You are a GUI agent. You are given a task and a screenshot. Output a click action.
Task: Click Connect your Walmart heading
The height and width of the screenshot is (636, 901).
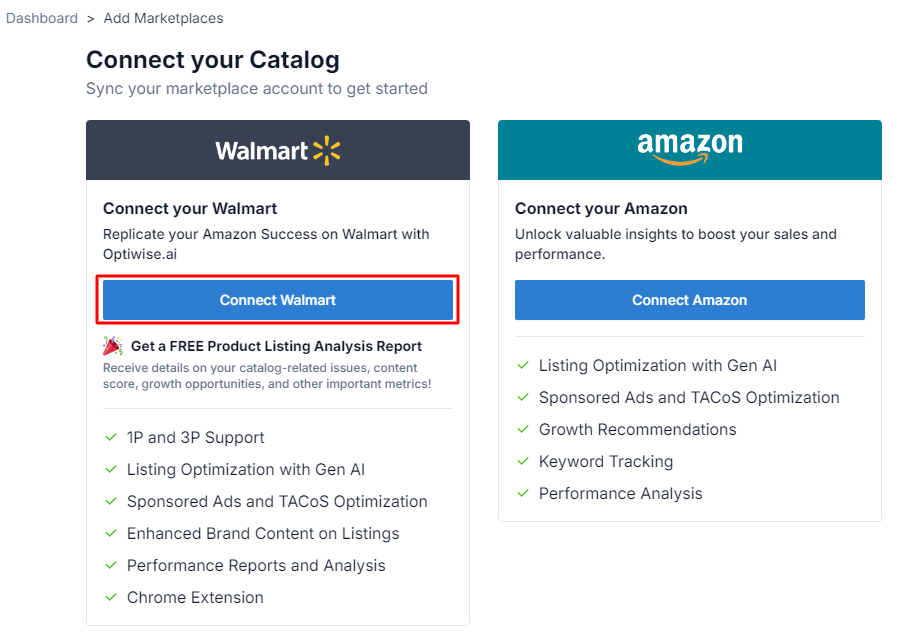point(190,208)
